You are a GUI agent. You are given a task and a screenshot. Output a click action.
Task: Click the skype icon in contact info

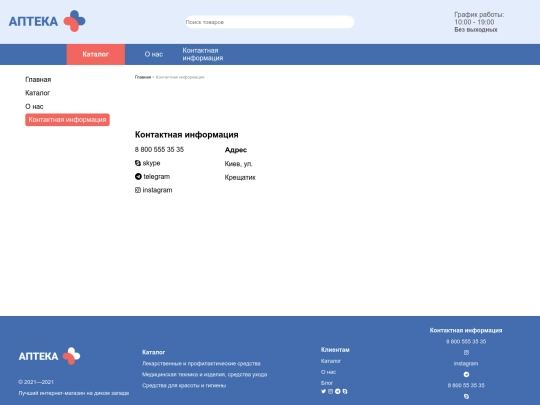[x=138, y=163]
